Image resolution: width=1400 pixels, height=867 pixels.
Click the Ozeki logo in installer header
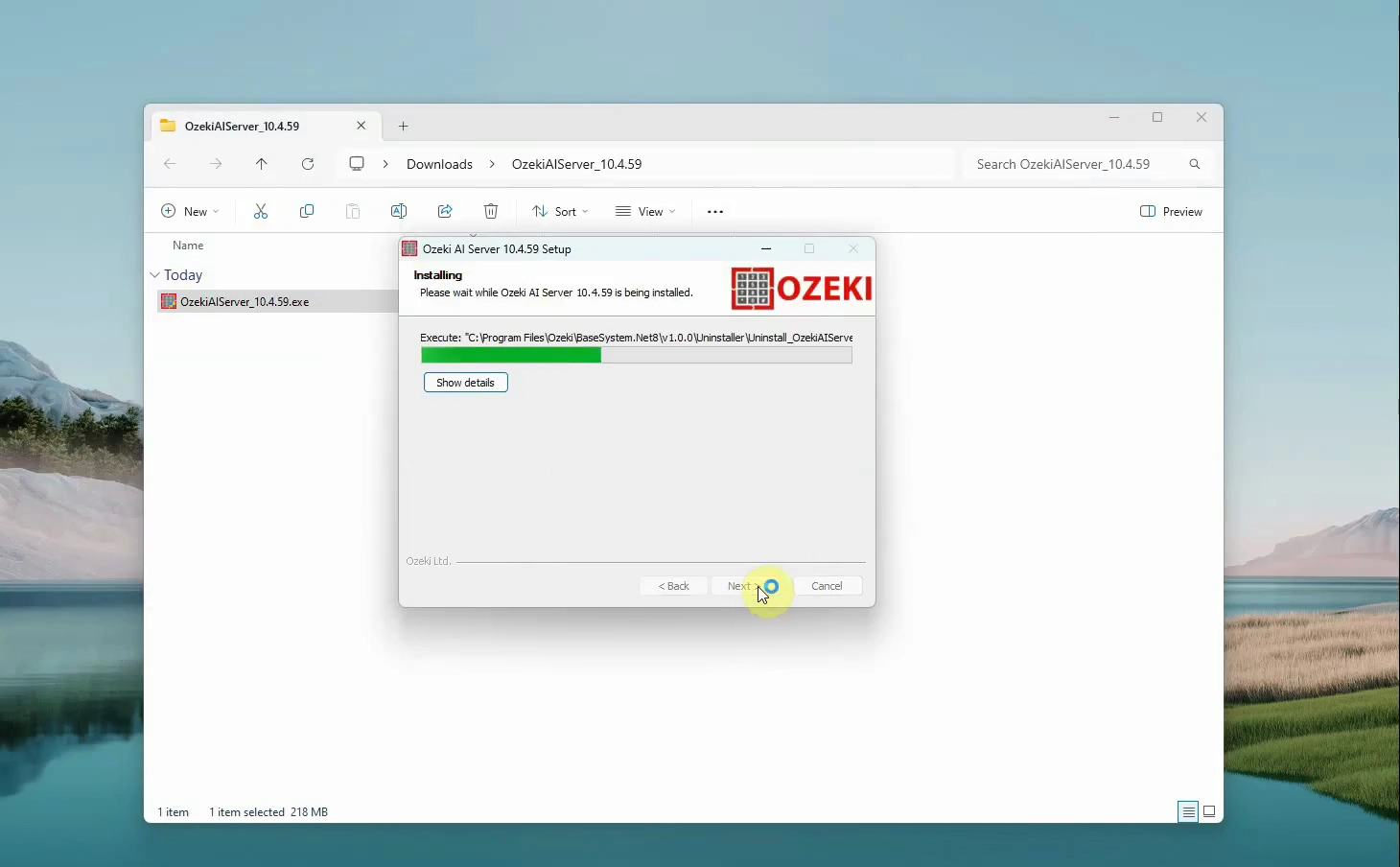802,288
